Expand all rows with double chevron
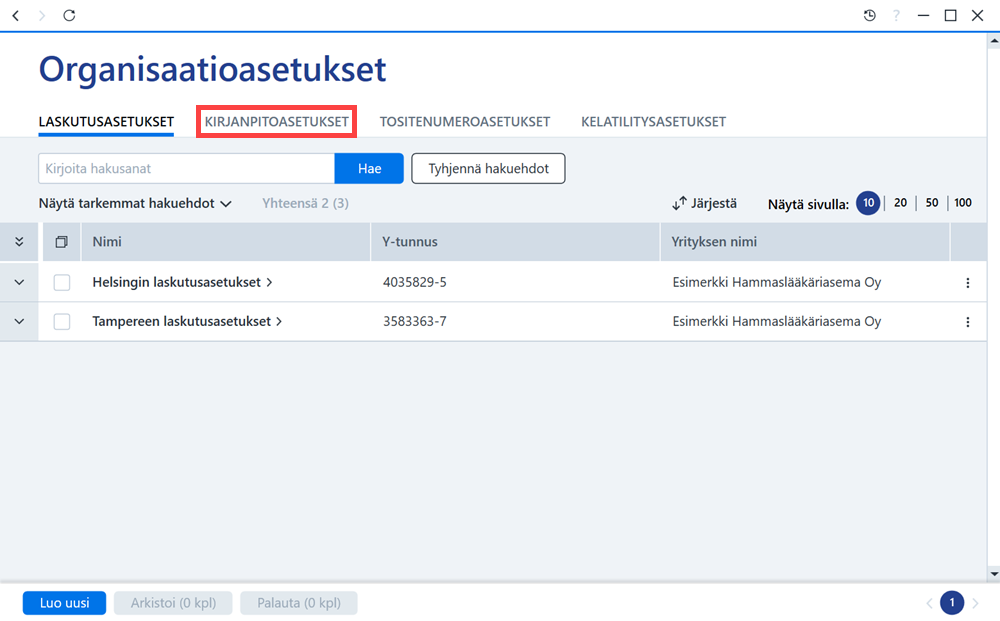 coord(19,242)
